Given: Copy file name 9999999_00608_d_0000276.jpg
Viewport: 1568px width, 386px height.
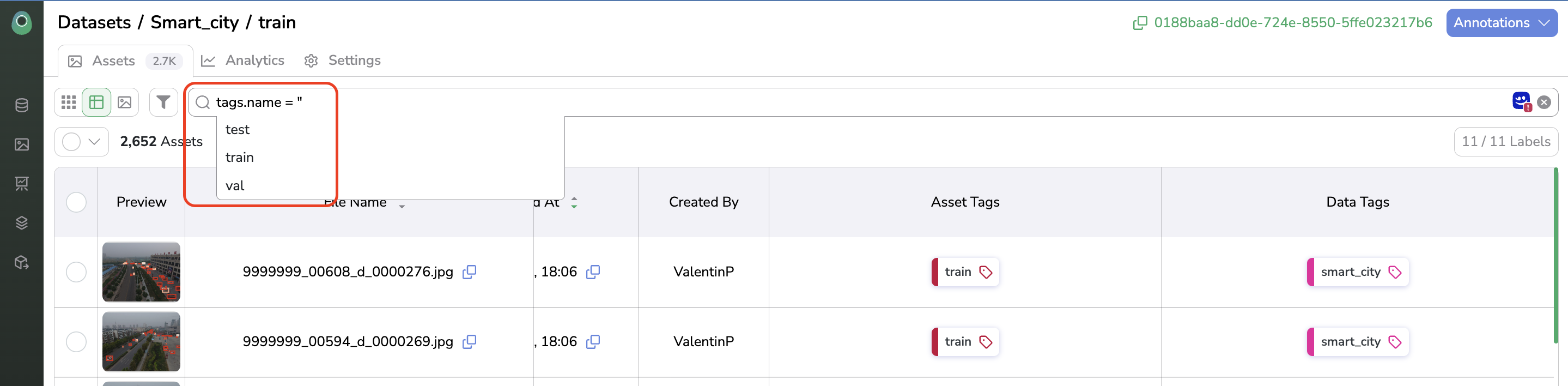Looking at the screenshot, I should pyautogui.click(x=469, y=272).
